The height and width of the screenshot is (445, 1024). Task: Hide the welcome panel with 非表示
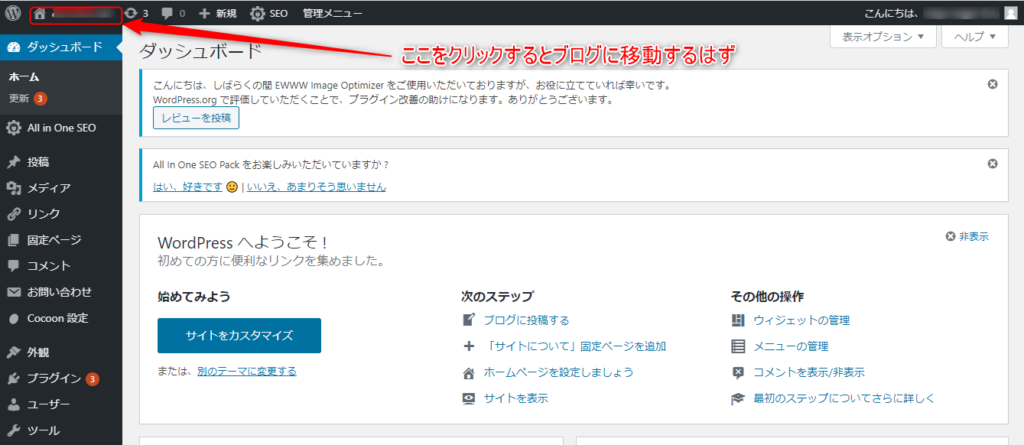966,237
